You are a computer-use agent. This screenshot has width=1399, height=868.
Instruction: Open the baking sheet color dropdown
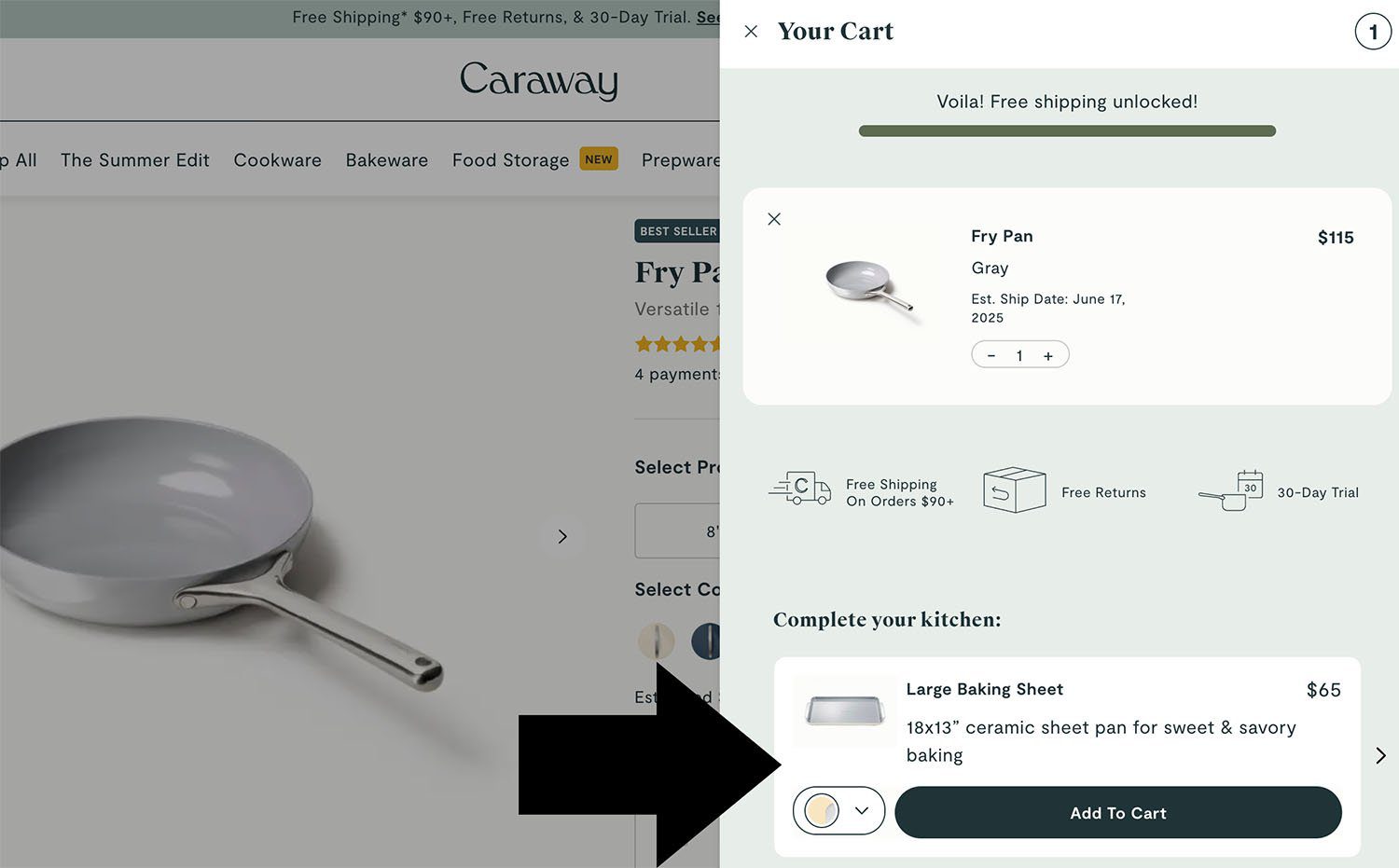tap(838, 810)
